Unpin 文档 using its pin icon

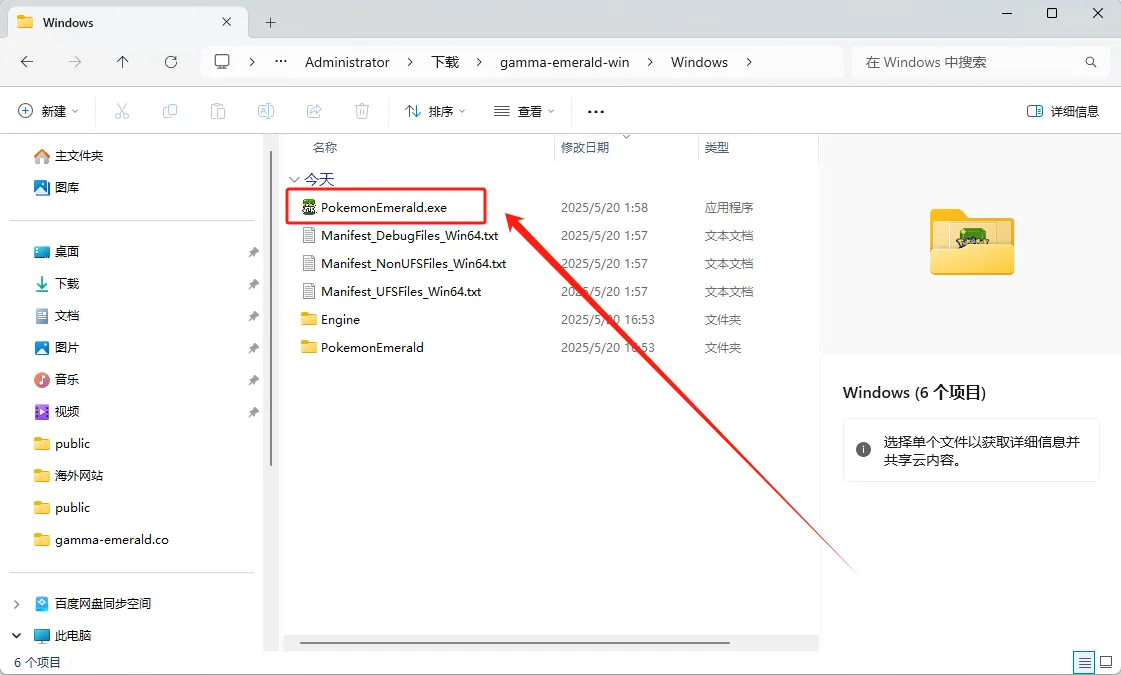[x=253, y=316]
